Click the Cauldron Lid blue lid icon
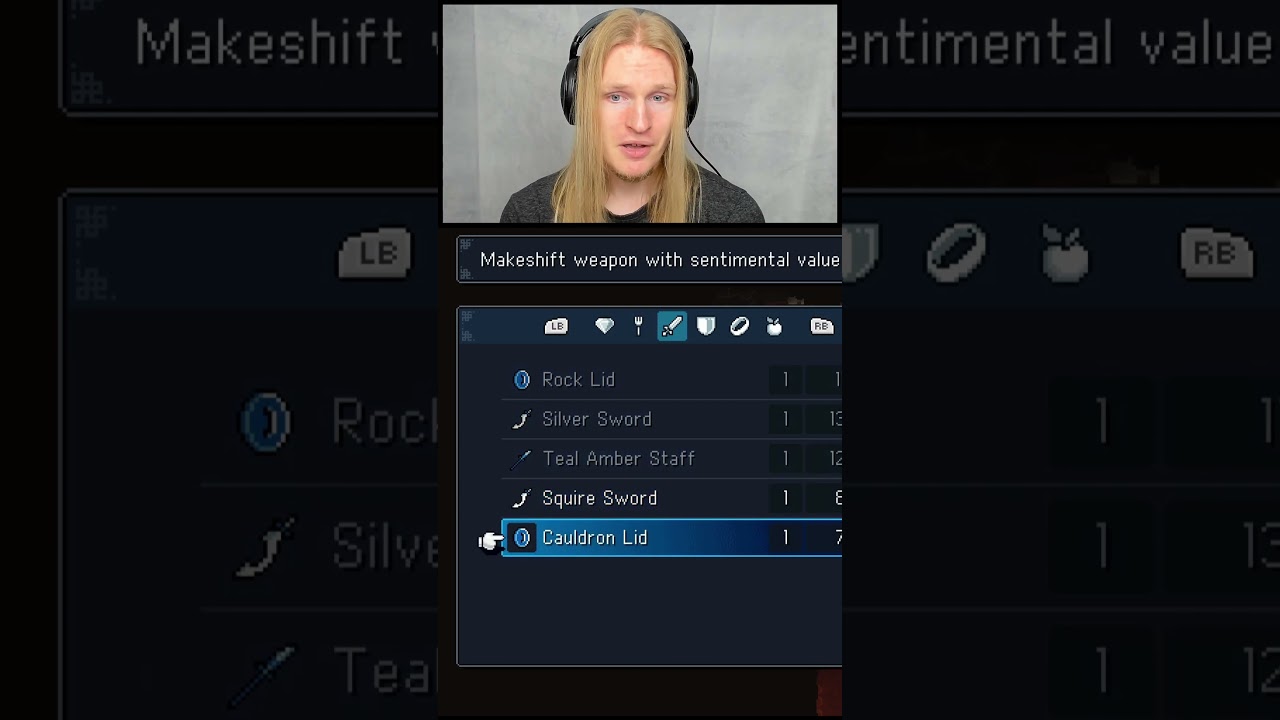This screenshot has width=1280, height=720. pos(522,538)
